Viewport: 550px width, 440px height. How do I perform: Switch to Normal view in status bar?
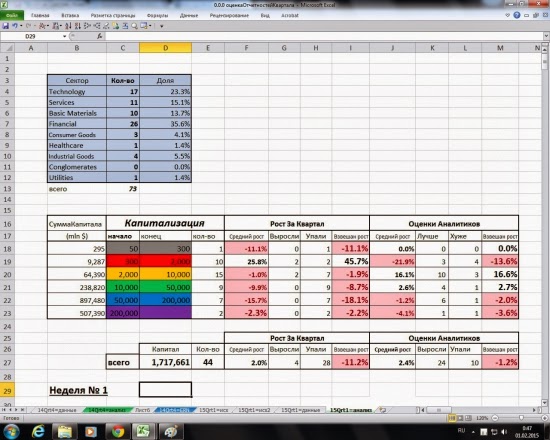coord(452,418)
